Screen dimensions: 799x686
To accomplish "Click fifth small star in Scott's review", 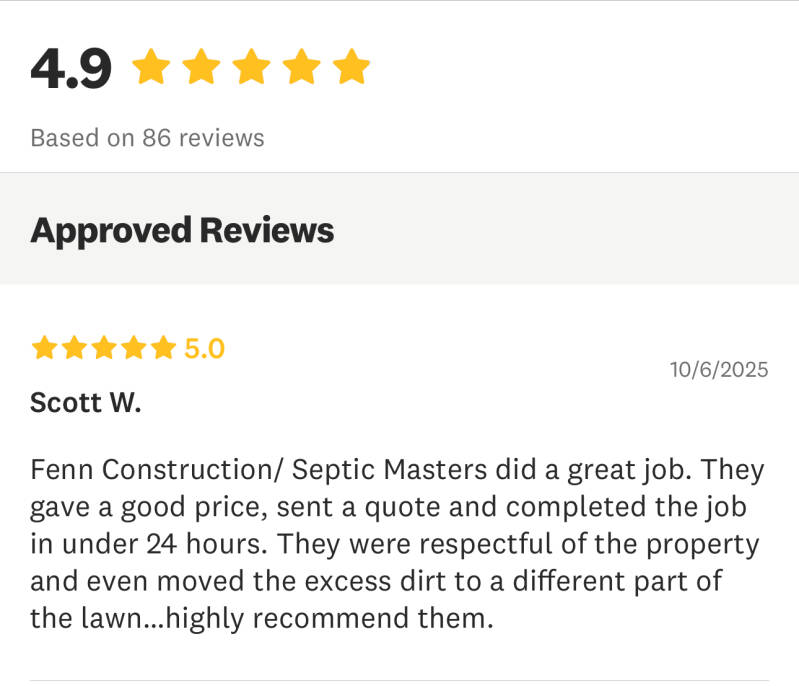I will (x=163, y=348).
